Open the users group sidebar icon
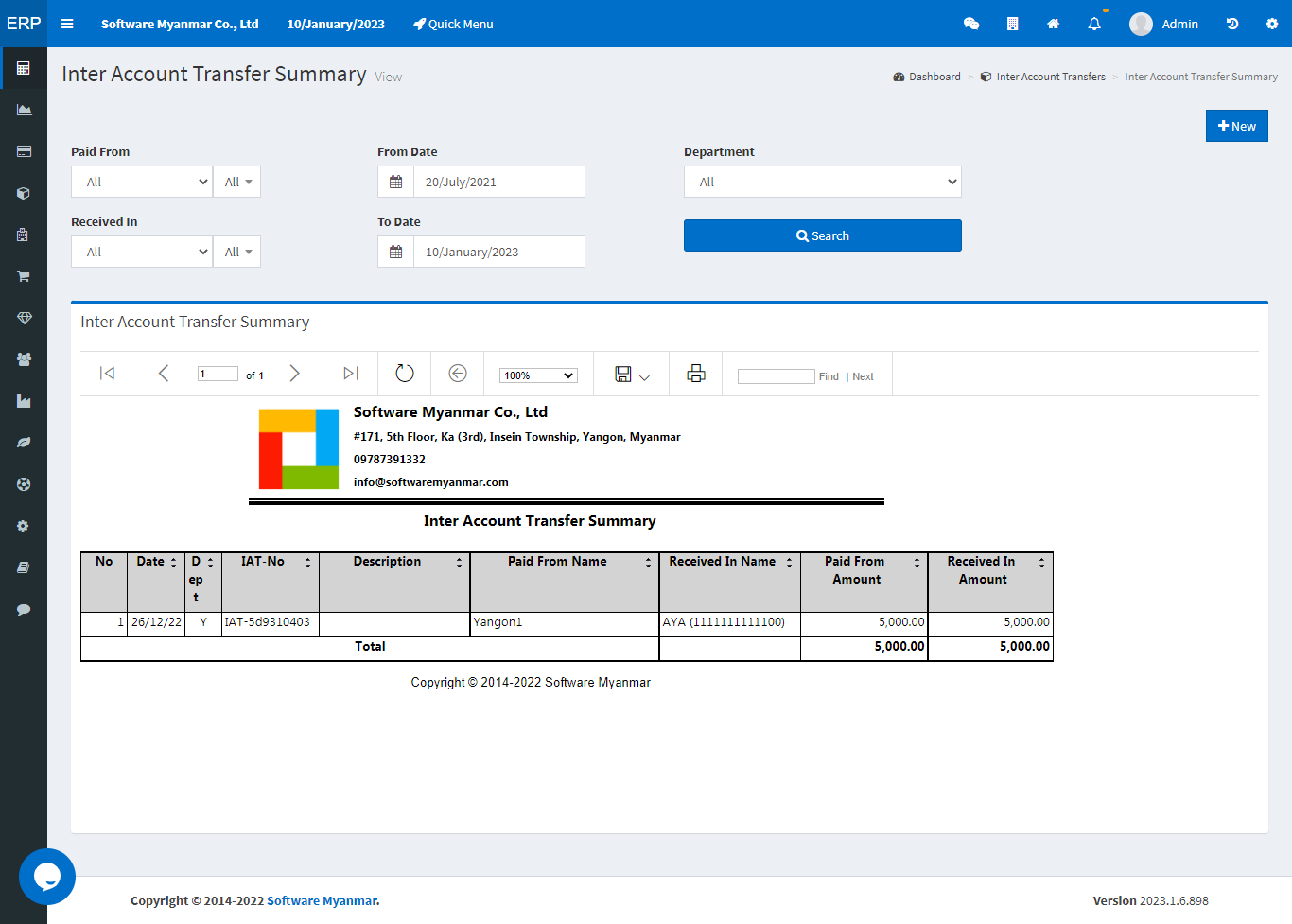The image size is (1292, 924). pyautogui.click(x=24, y=359)
